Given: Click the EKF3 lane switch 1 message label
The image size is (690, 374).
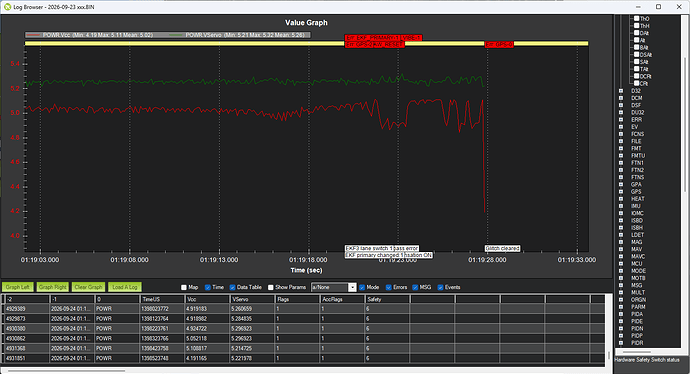Looking at the screenshot, I should click(369, 249).
